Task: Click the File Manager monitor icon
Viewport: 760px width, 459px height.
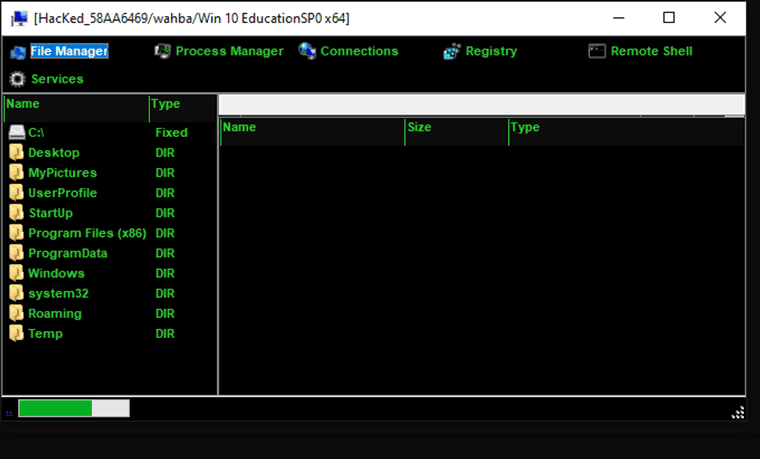Action: 17,51
